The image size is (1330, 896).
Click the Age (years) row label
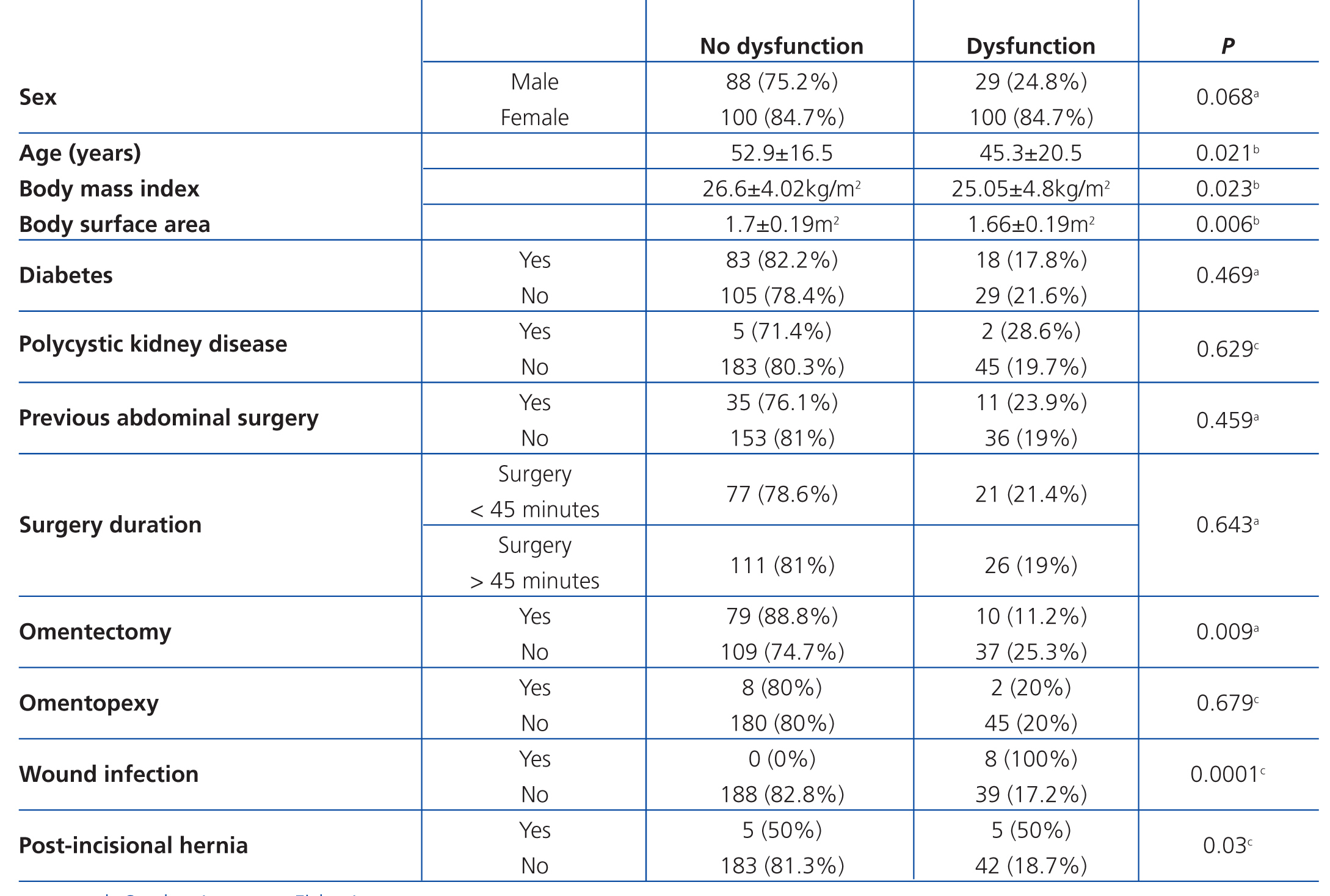80,153
